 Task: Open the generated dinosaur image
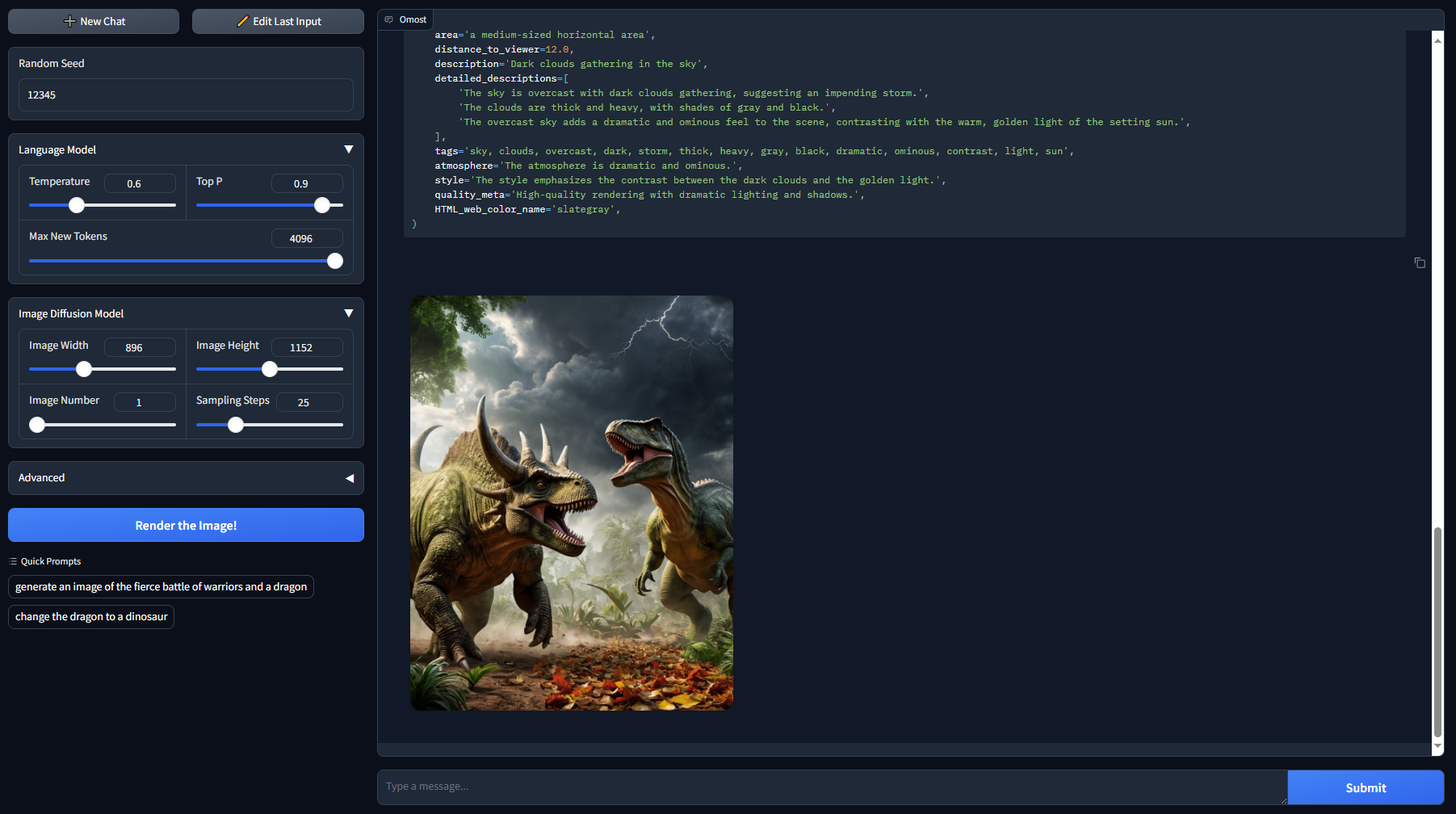coord(572,502)
